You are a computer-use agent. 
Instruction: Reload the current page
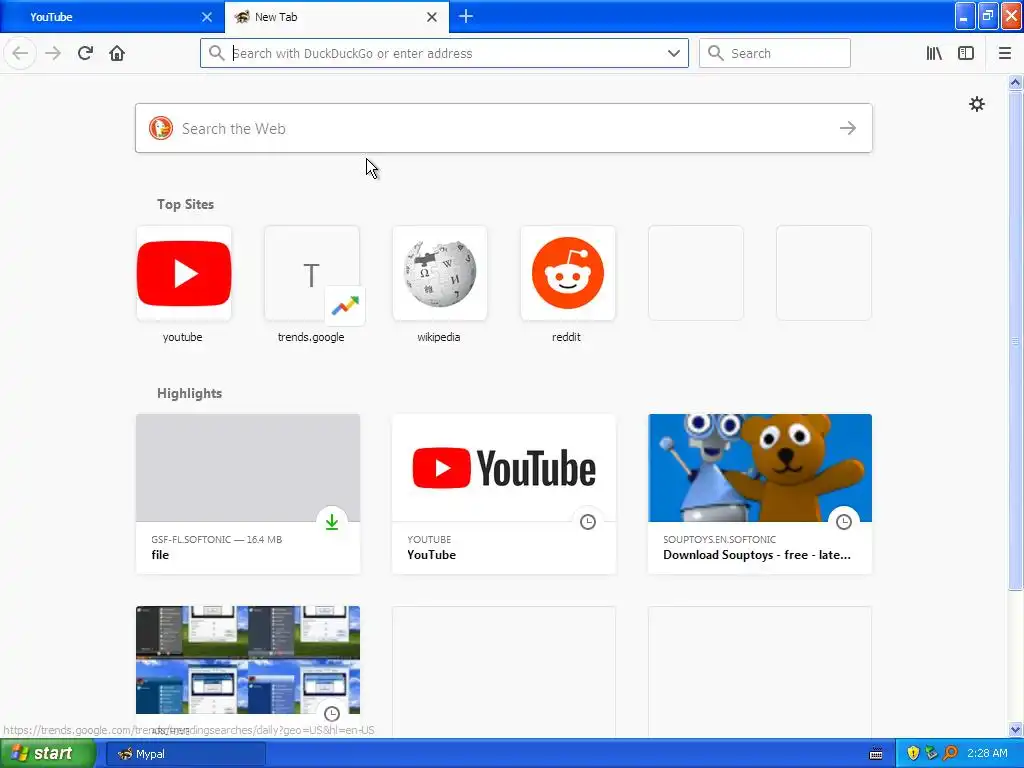[85, 53]
